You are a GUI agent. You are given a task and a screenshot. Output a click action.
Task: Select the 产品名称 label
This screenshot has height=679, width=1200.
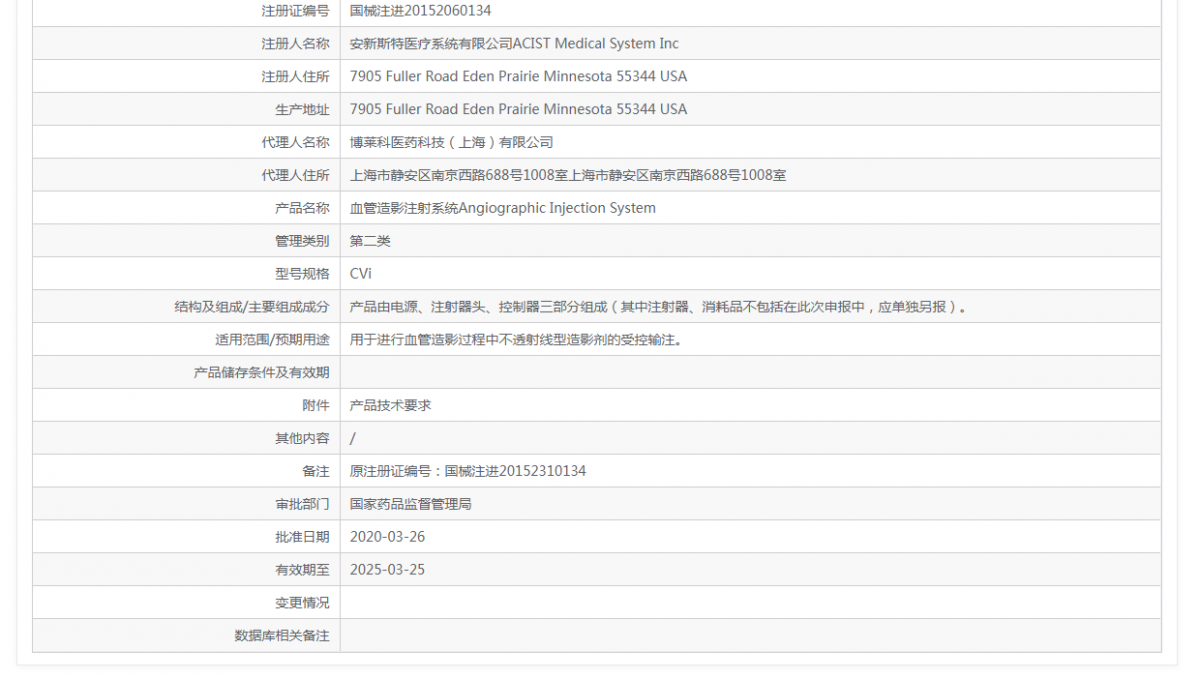click(302, 208)
